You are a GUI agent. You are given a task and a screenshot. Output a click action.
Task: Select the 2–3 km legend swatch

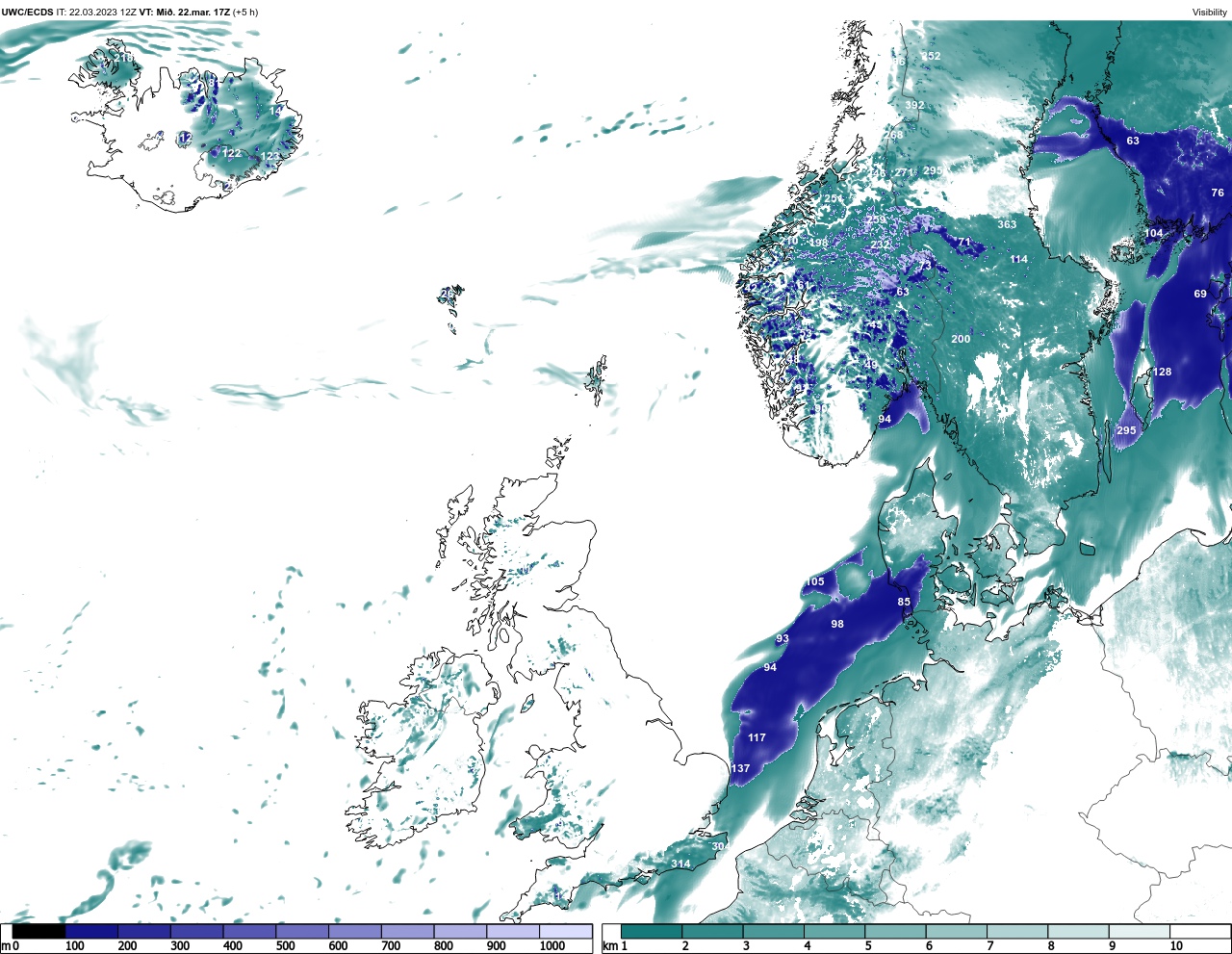point(712,931)
